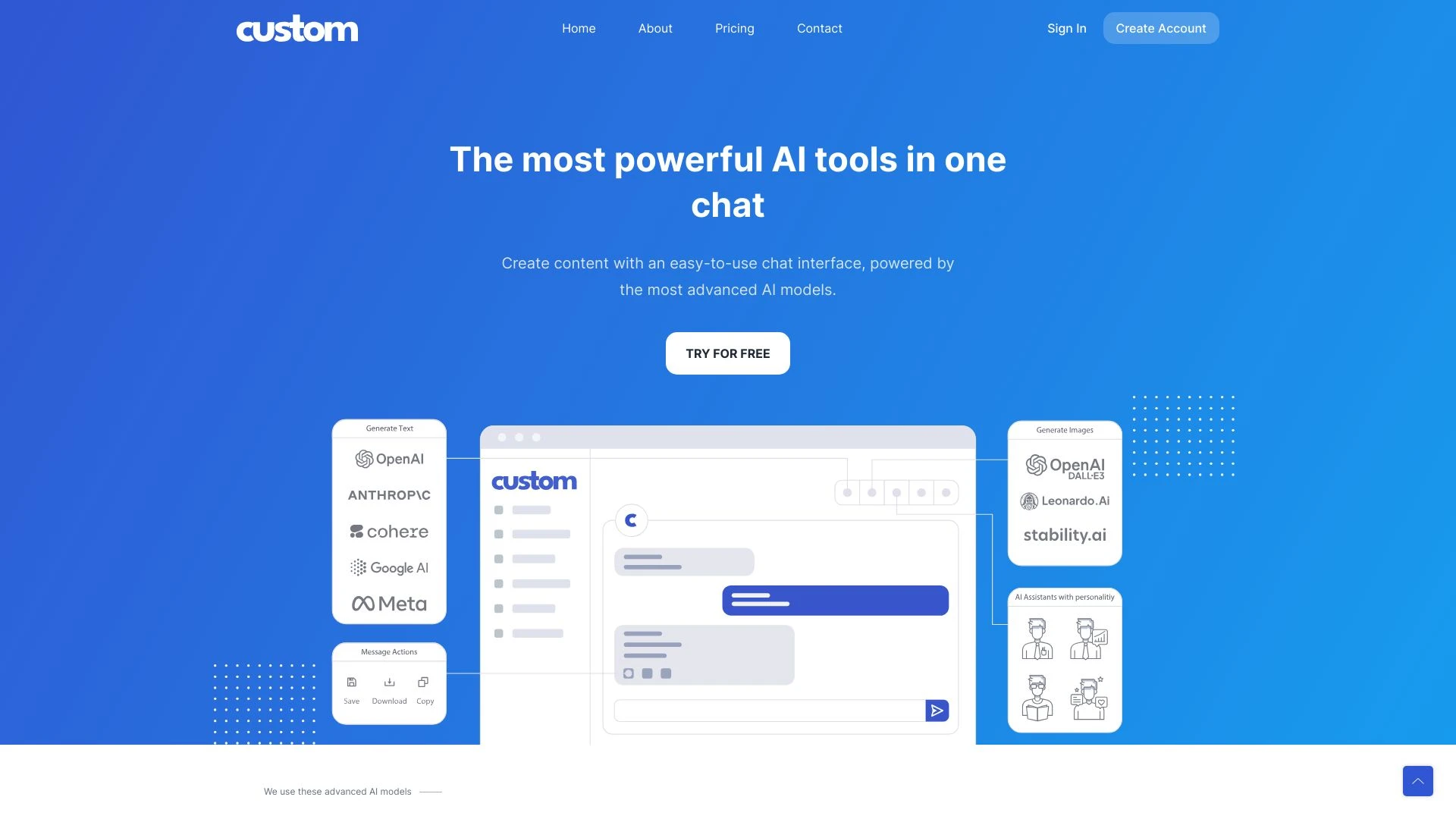
Task: Click the OpenAI DALL-E 3 image generator
Action: pos(1065,465)
